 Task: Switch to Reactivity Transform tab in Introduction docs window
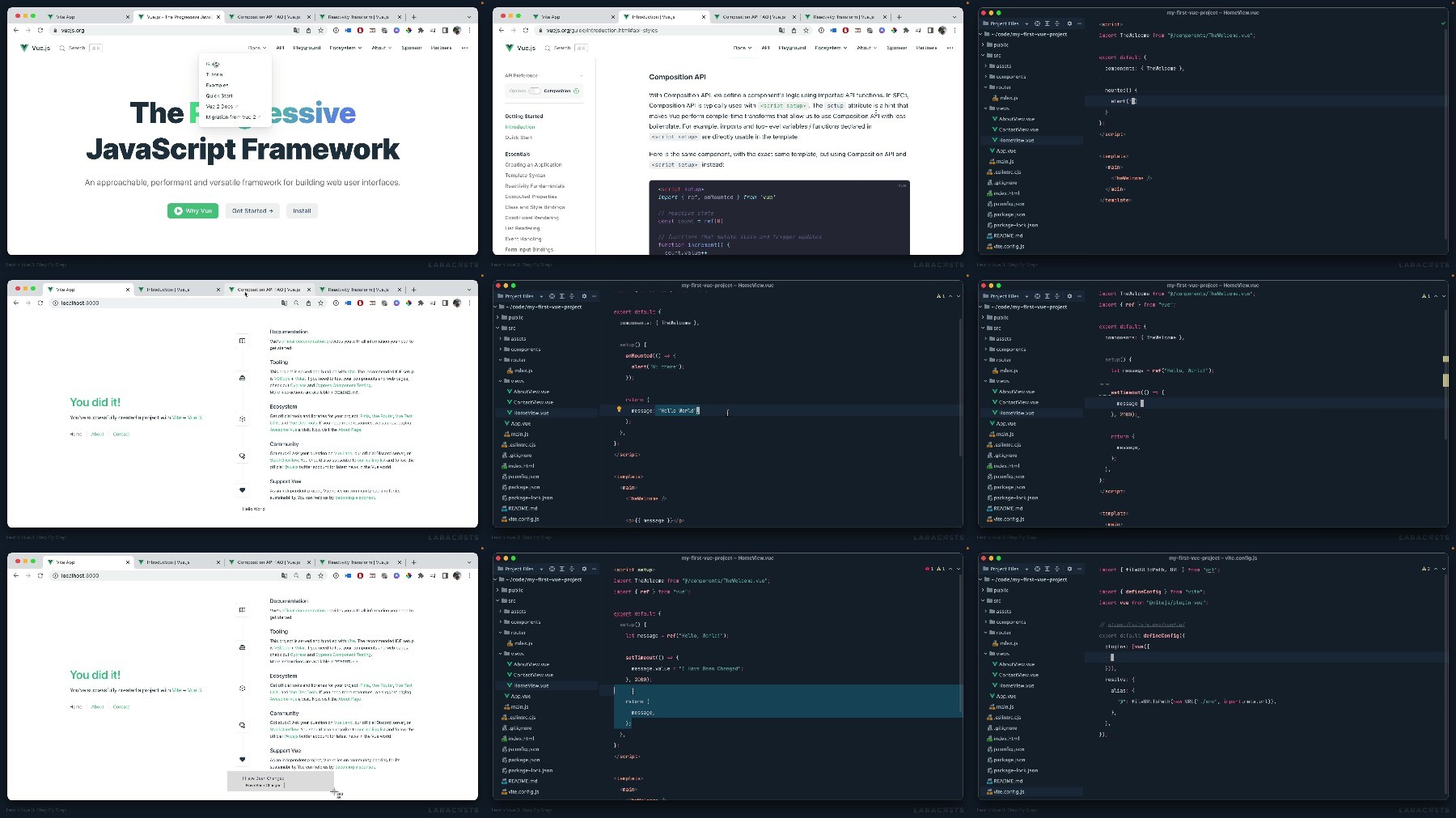[x=843, y=16]
